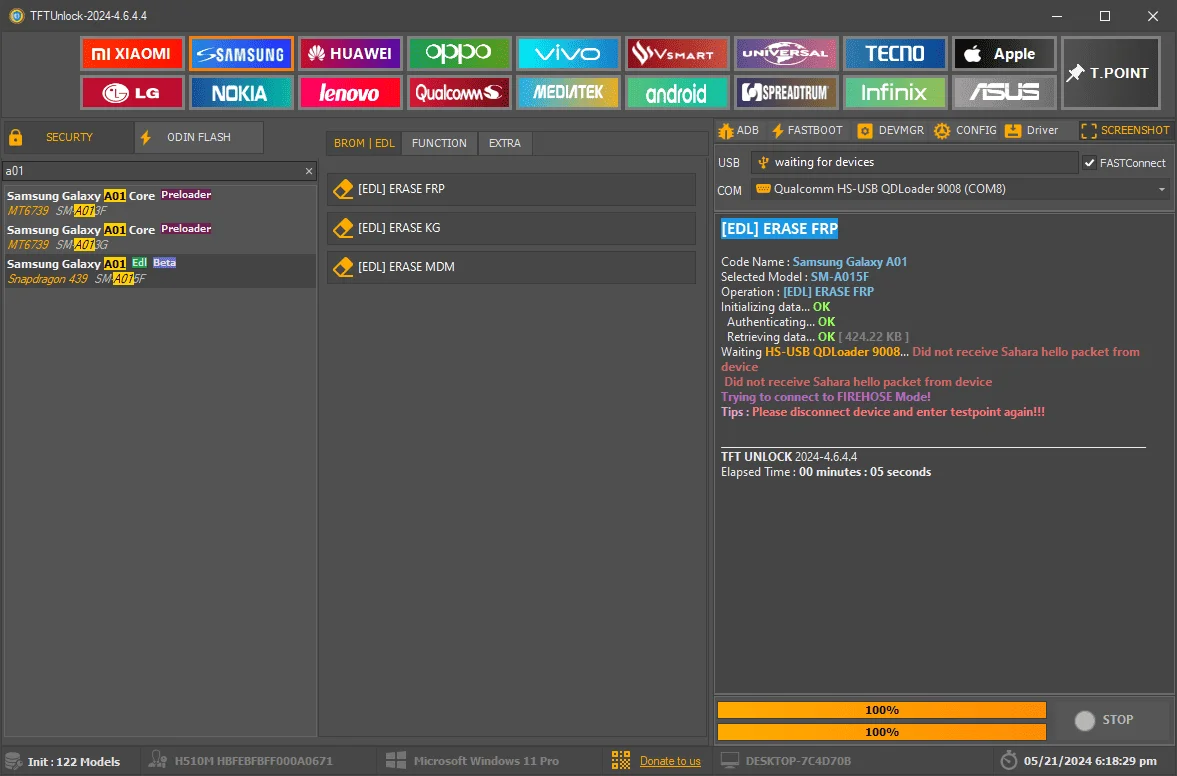Click the Trying to connect to FIREHOSE Mode line

(826, 397)
